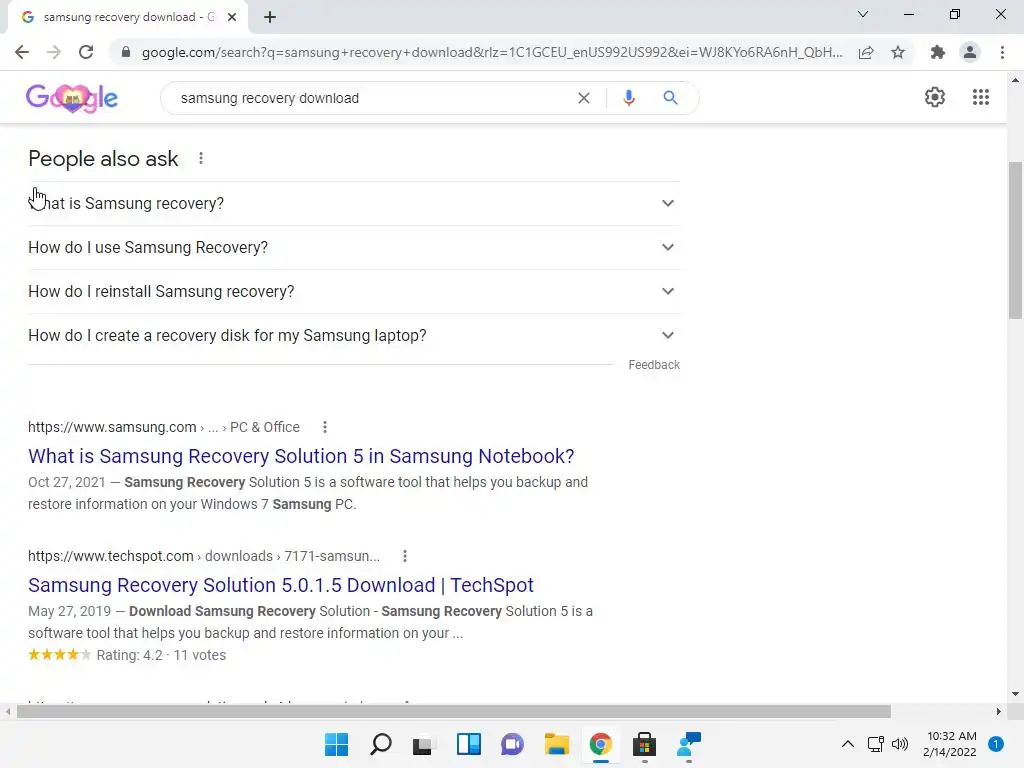Screen dimensions: 1024x768
Task: Clear the search box with the X
Action: tap(584, 98)
